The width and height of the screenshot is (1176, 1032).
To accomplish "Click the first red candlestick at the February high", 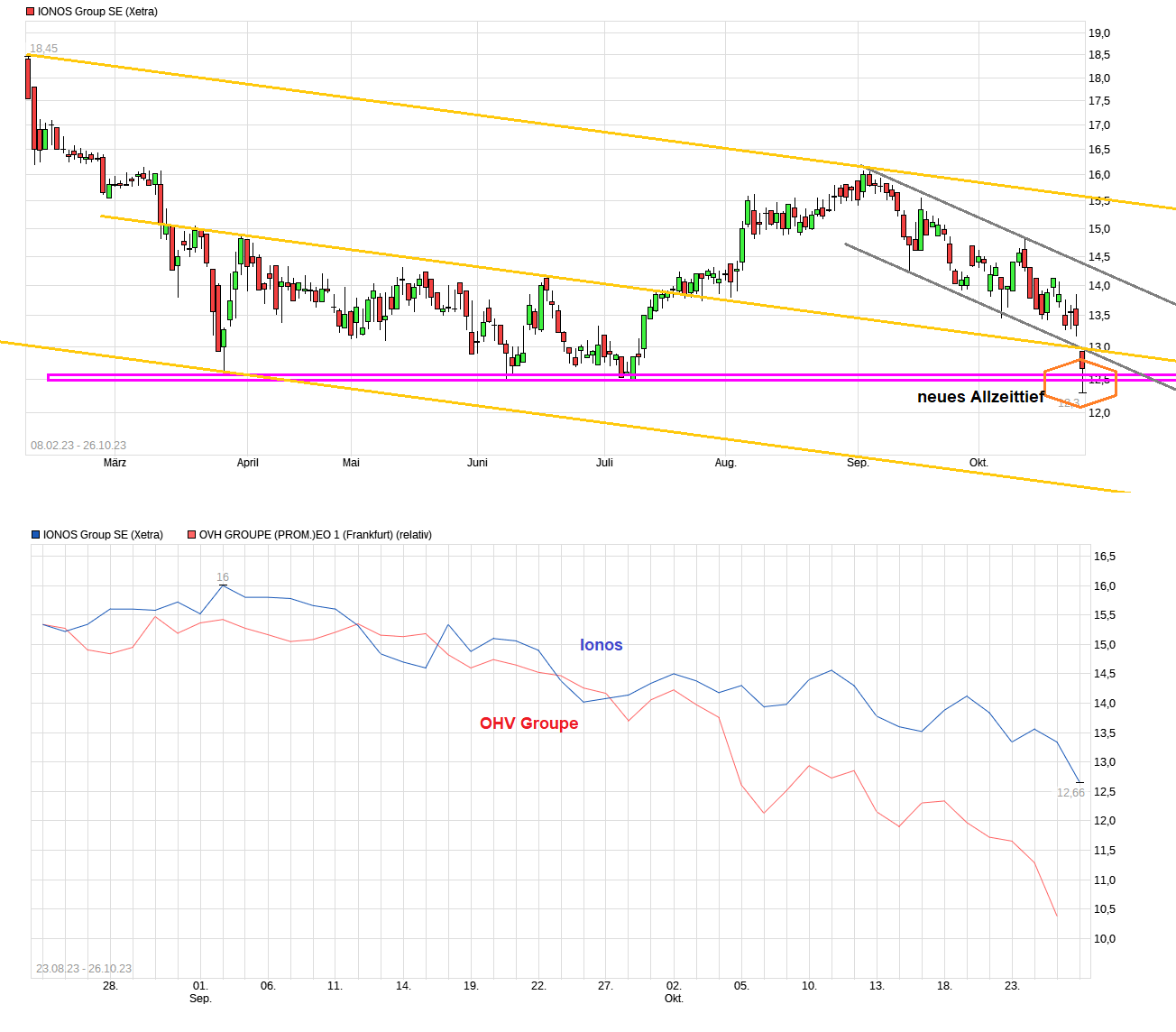I will point(27,77).
